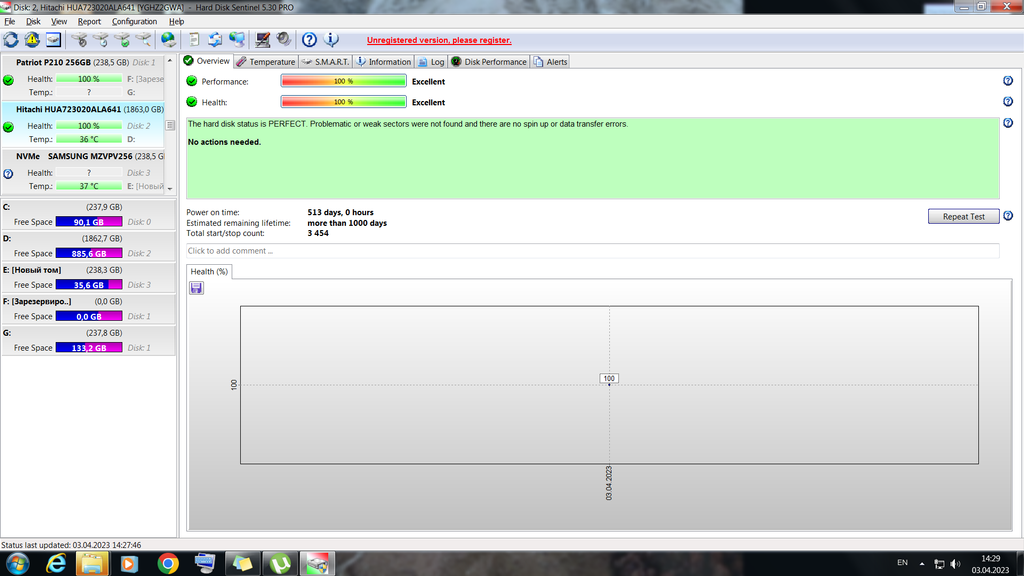The height and width of the screenshot is (576, 1024).
Task: Click unknown health icon of Samsung NVMe disk
Action: 8,174
